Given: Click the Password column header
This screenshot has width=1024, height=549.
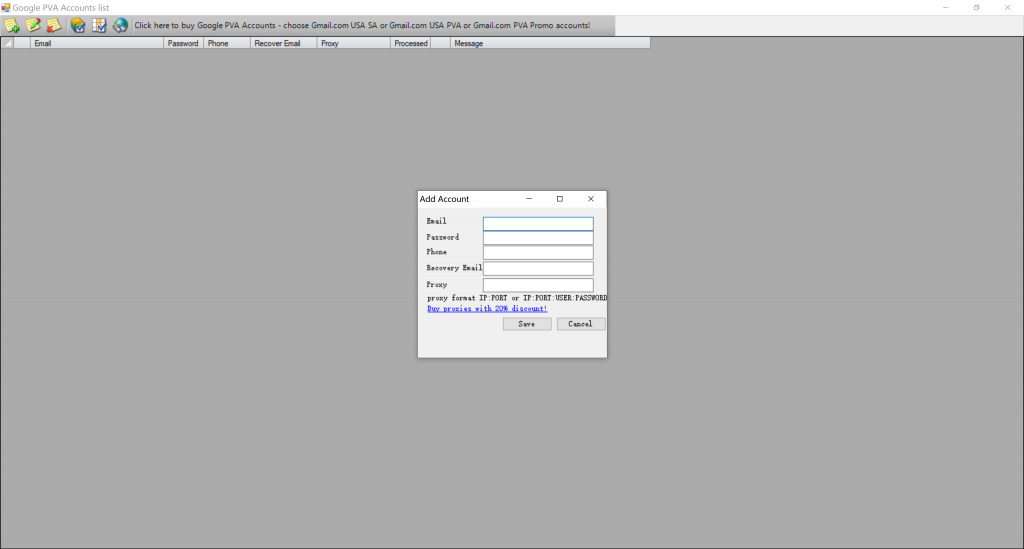Looking at the screenshot, I should (x=183, y=43).
